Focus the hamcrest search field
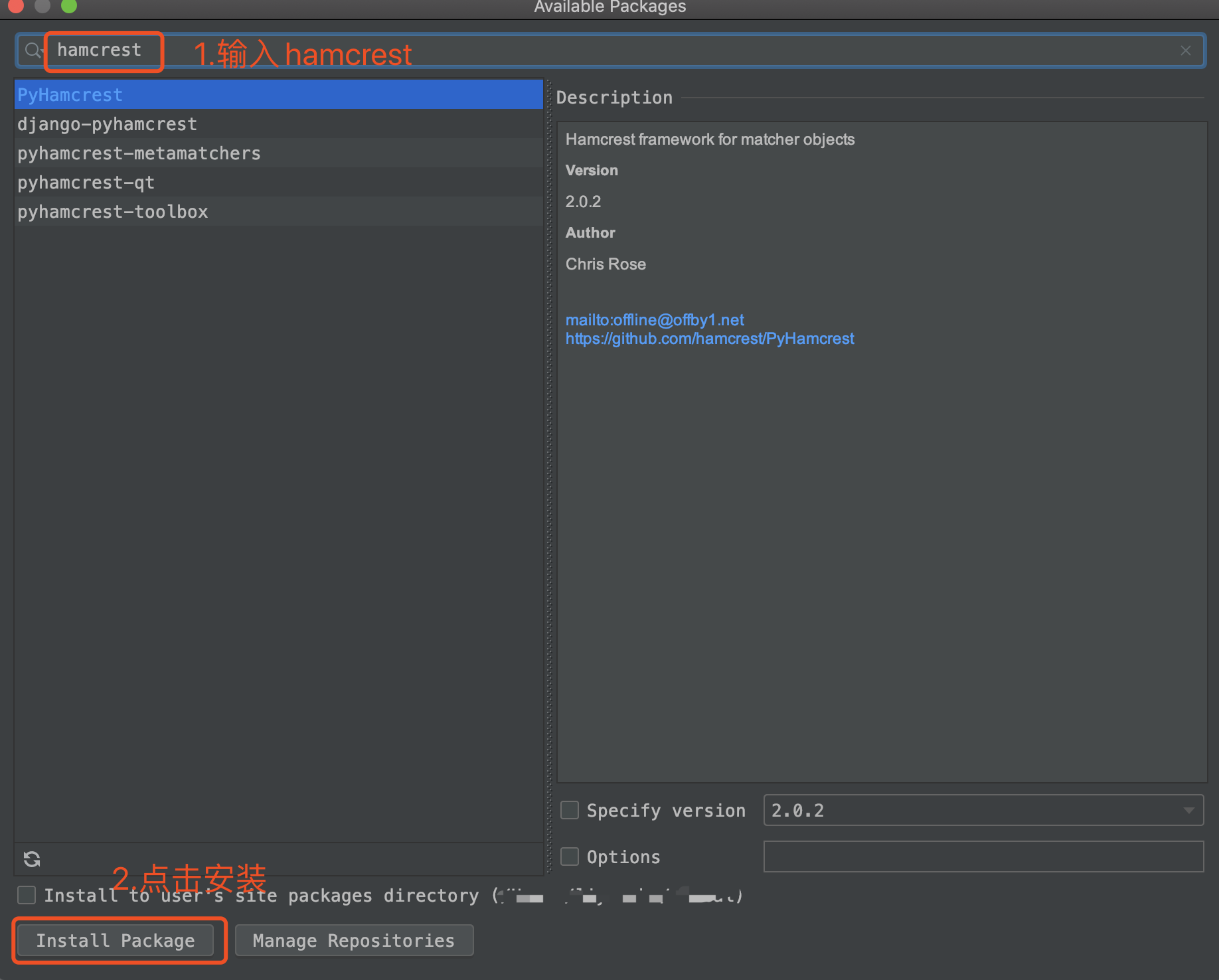The width and height of the screenshot is (1219, 980). point(611,50)
